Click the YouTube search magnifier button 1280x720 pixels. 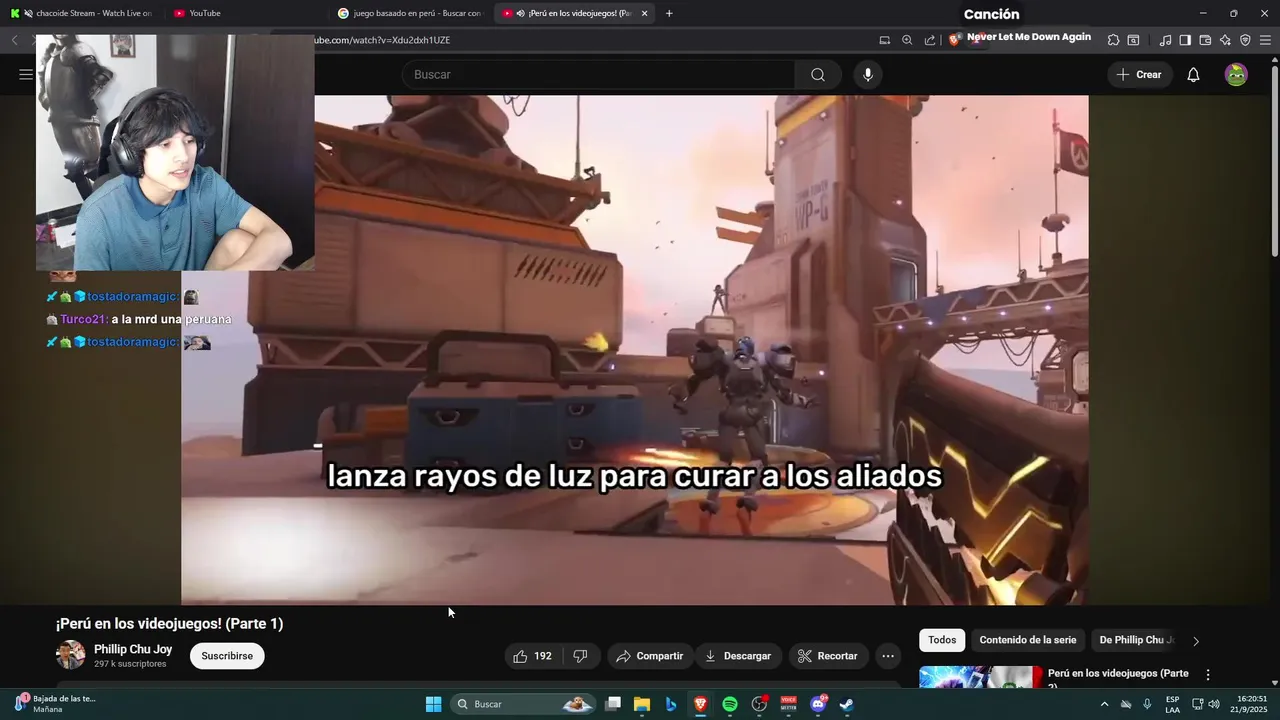click(x=818, y=75)
